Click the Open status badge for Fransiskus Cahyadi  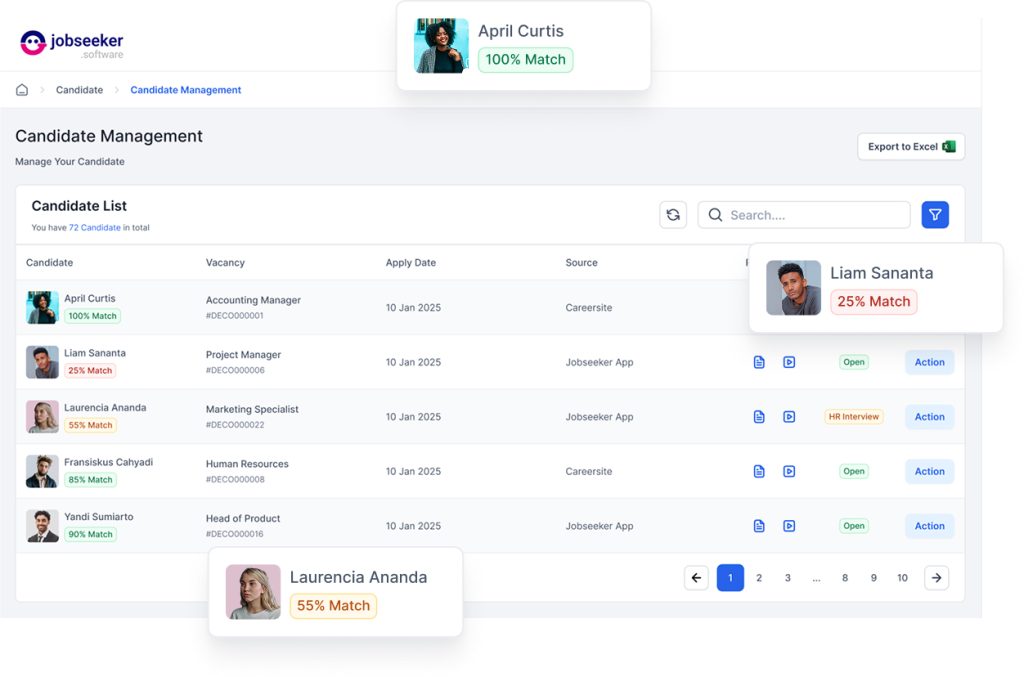tap(854, 471)
